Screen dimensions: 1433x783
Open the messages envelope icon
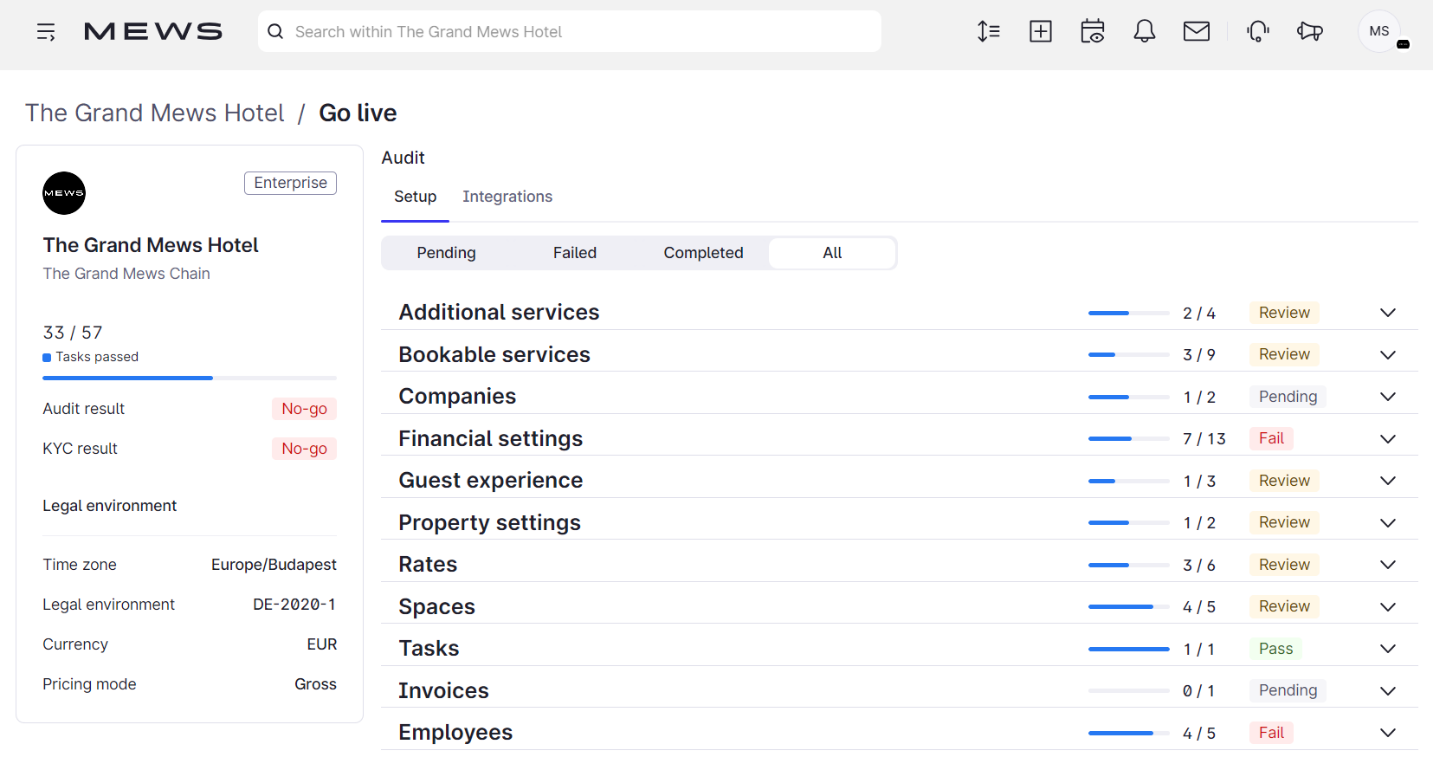pos(1196,31)
